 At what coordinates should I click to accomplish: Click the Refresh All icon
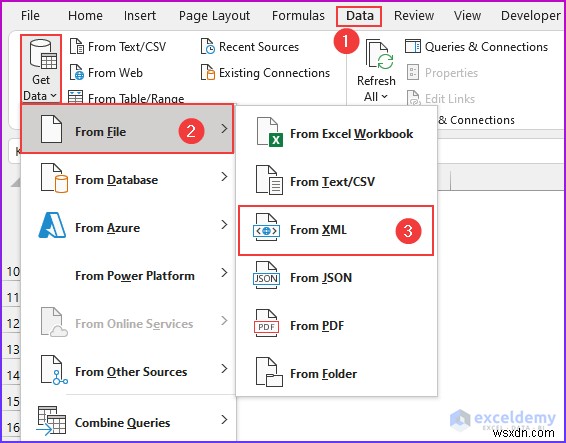coord(379,54)
